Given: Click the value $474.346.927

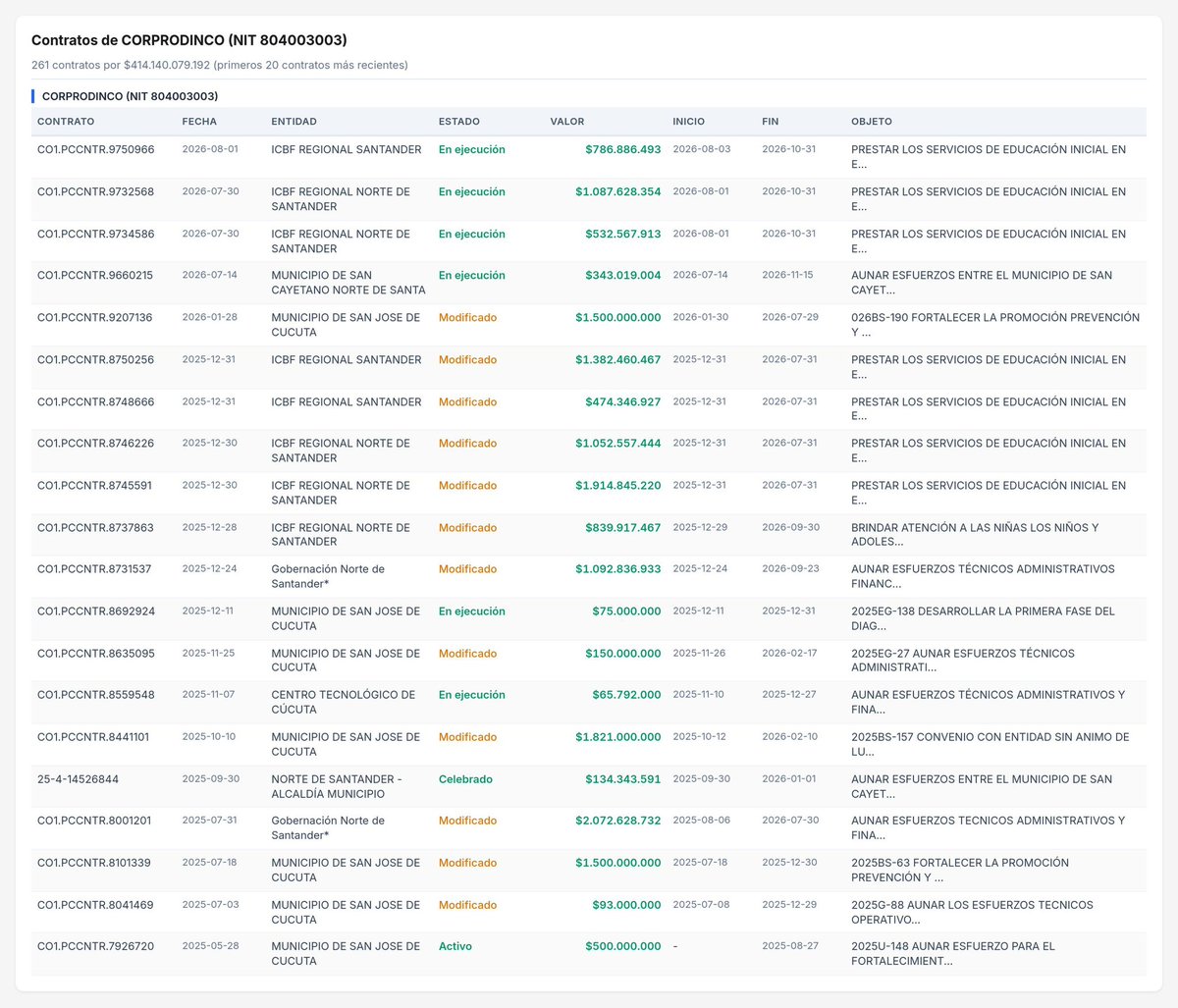Looking at the screenshot, I should 623,401.
